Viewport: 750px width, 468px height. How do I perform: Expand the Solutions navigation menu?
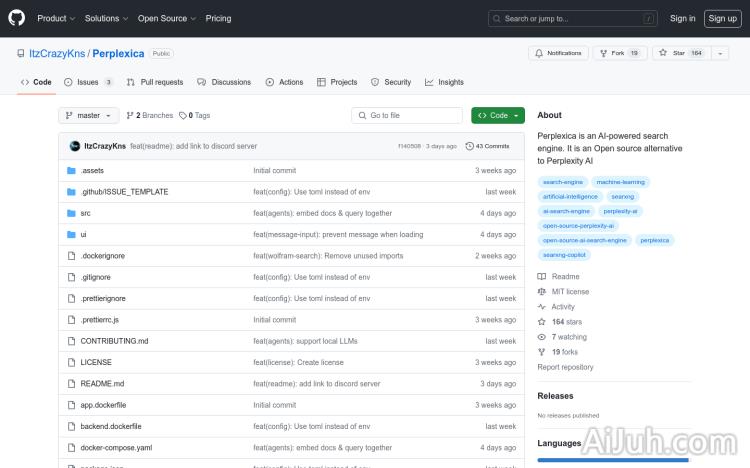[x=105, y=18]
